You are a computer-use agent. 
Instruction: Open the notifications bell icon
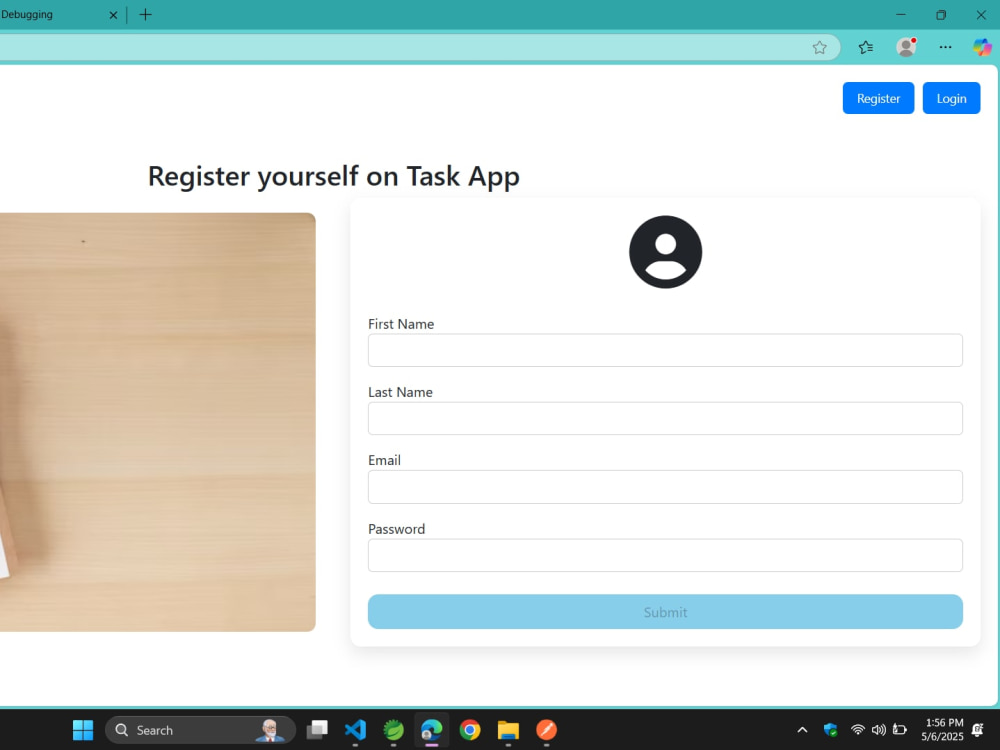pos(978,730)
